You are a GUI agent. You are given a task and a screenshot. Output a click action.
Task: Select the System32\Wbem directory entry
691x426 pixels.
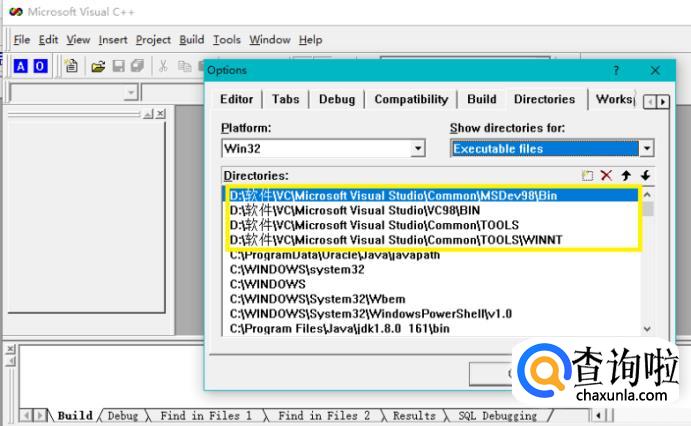pyautogui.click(x=433, y=299)
